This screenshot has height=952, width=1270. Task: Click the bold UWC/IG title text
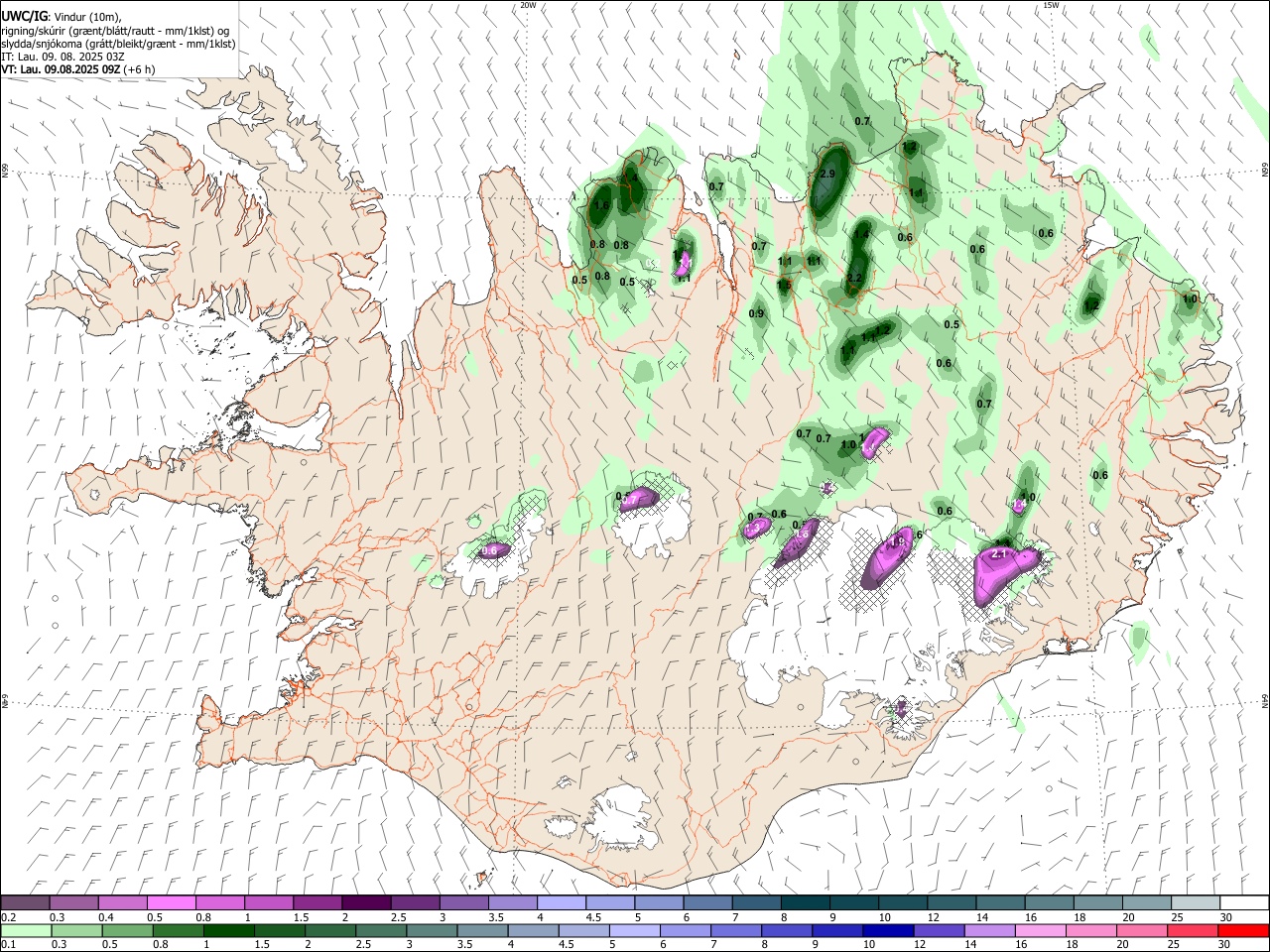tap(24, 16)
